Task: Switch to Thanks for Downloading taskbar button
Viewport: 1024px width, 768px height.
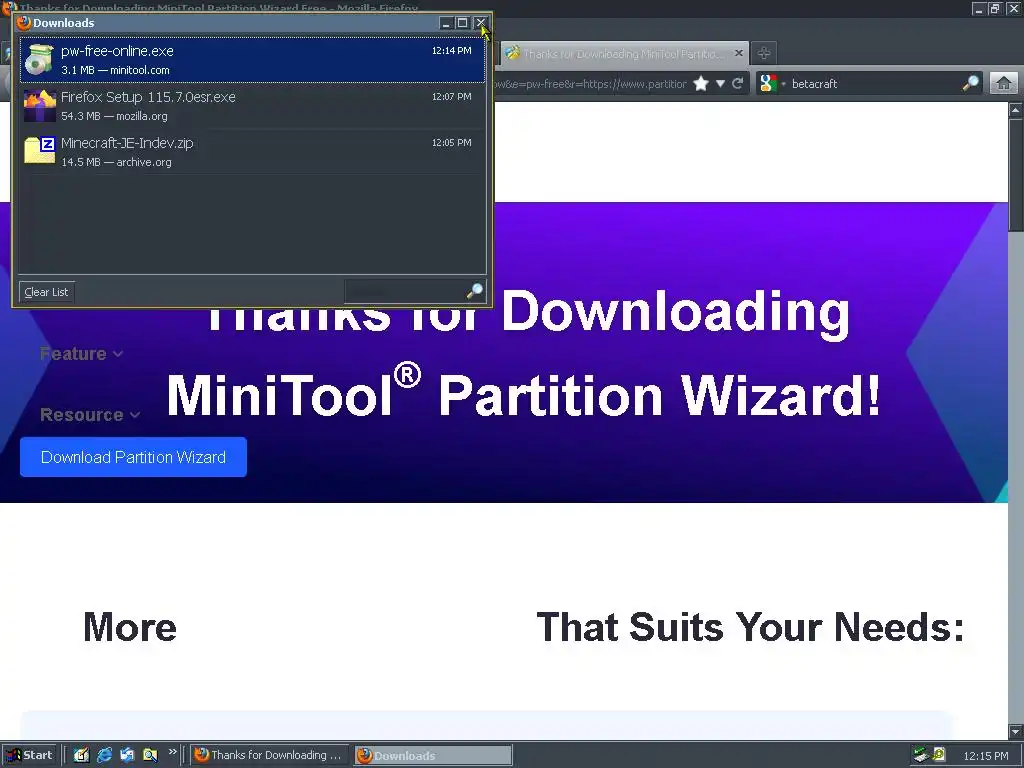Action: [270, 755]
